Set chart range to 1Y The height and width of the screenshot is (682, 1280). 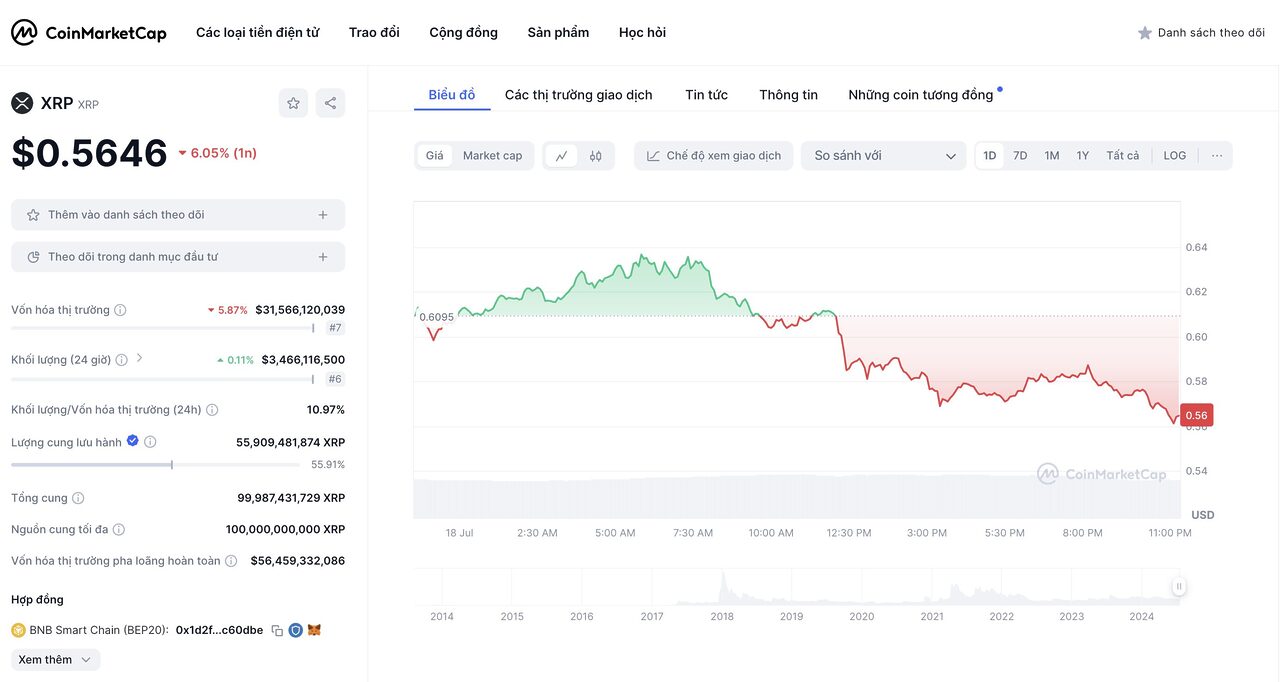tap(1083, 156)
